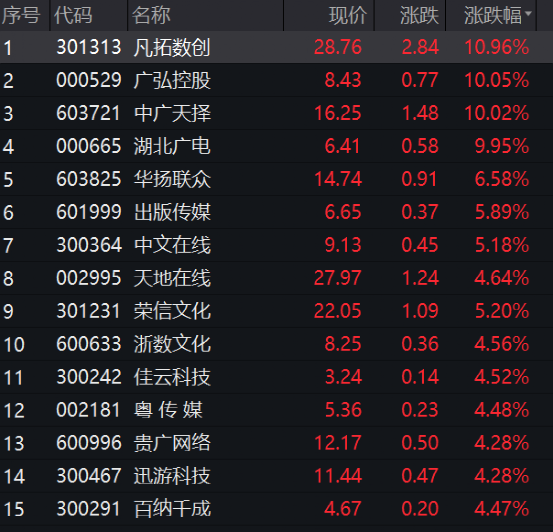Screen dimensions: 553x532
Task: Click change value 0.91
Action: [420, 179]
